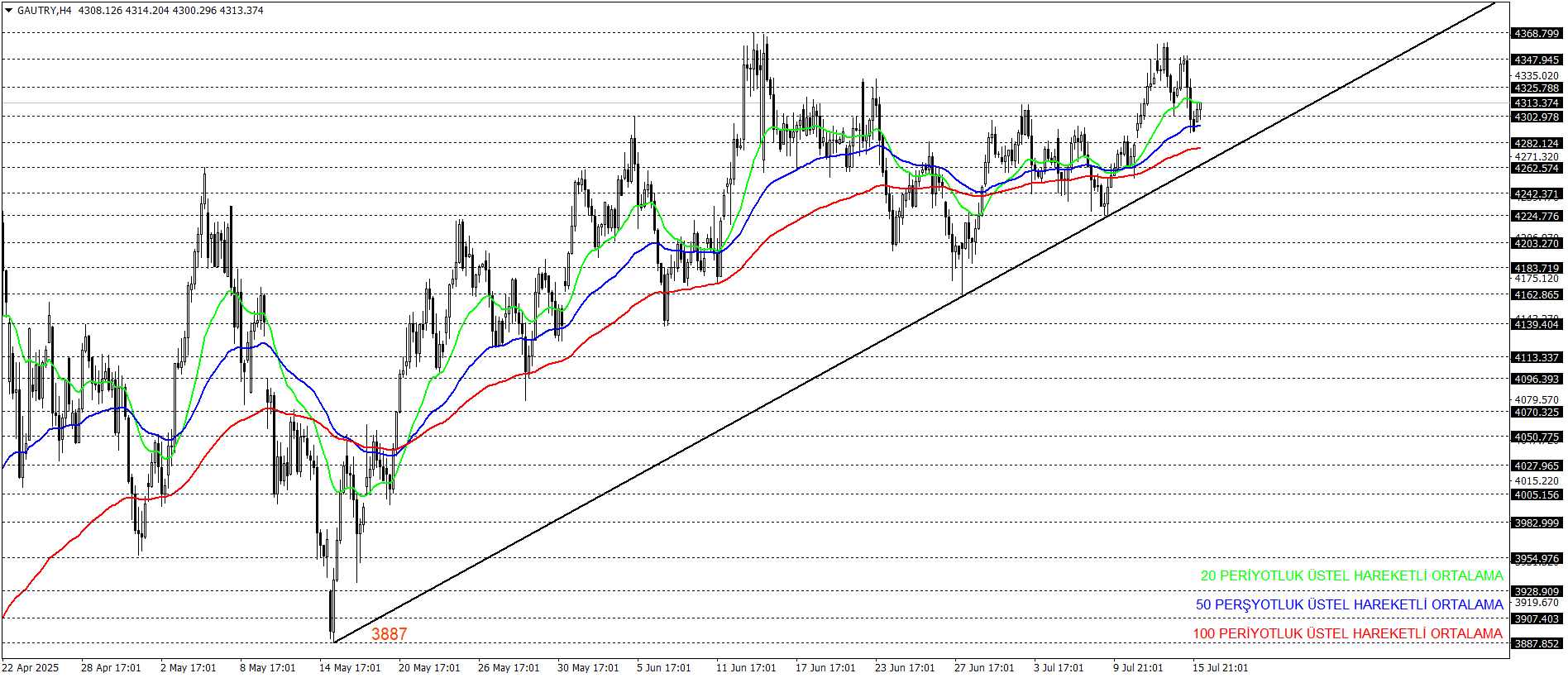This screenshot has height=678, width=1568.
Task: Click the 3 Jul 17:01 time label
Action: [x=1059, y=668]
